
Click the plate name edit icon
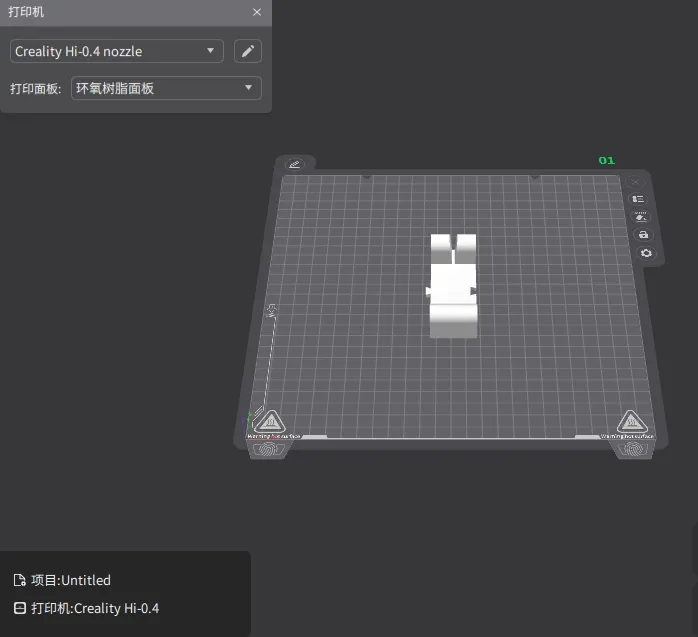point(295,164)
